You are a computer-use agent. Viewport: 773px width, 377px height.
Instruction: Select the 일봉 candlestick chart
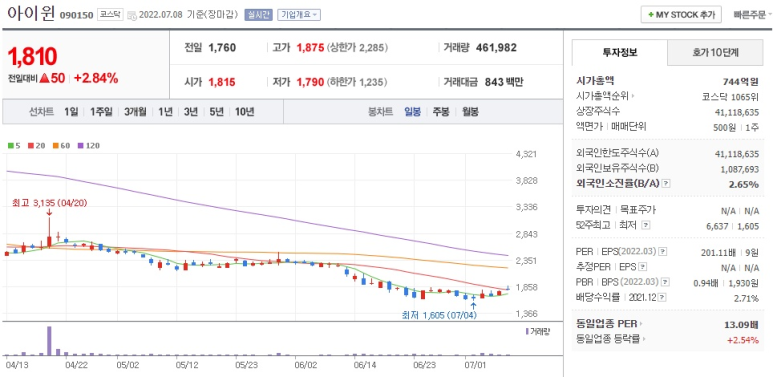(x=413, y=112)
